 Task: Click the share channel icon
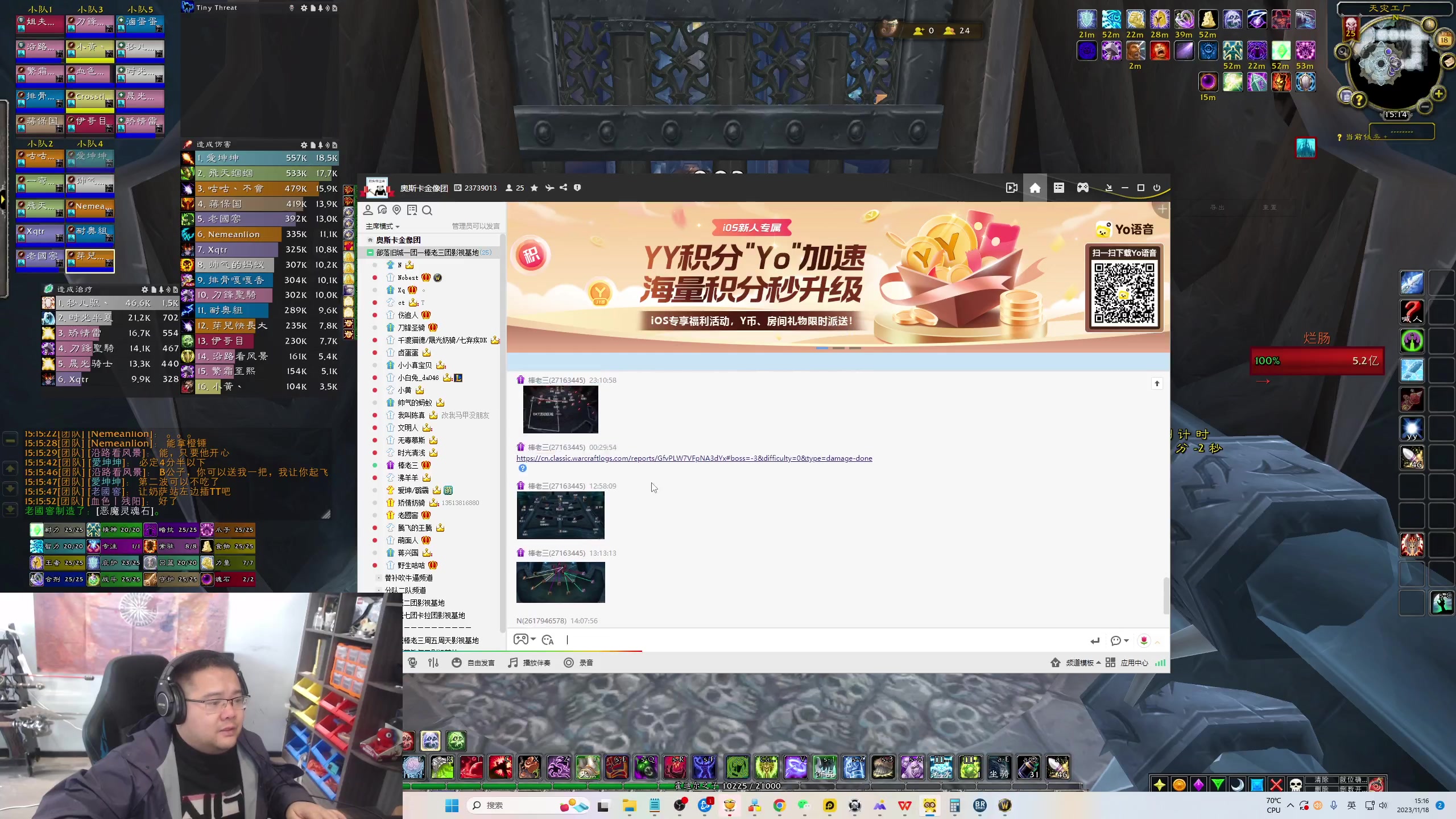[x=563, y=188]
